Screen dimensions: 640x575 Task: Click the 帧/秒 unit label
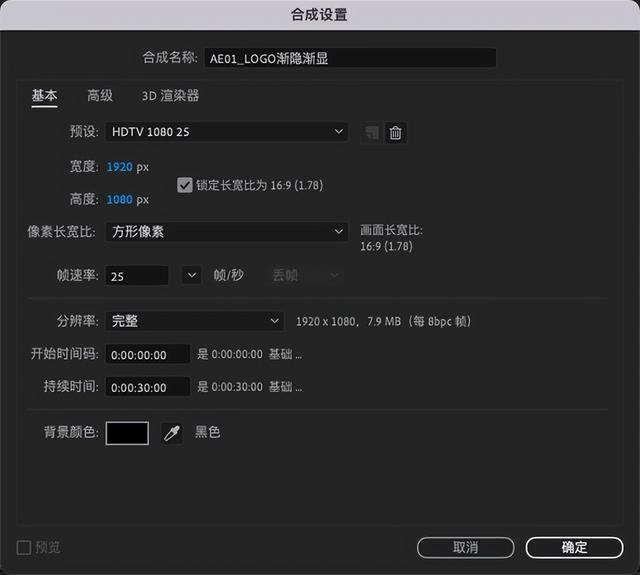[x=228, y=275]
